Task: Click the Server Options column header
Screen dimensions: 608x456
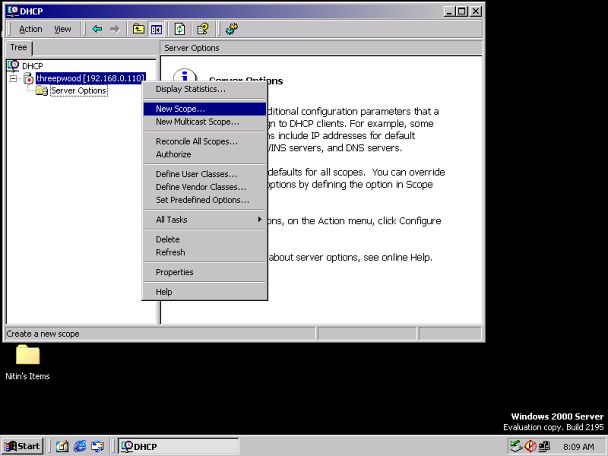Action: tap(321, 48)
